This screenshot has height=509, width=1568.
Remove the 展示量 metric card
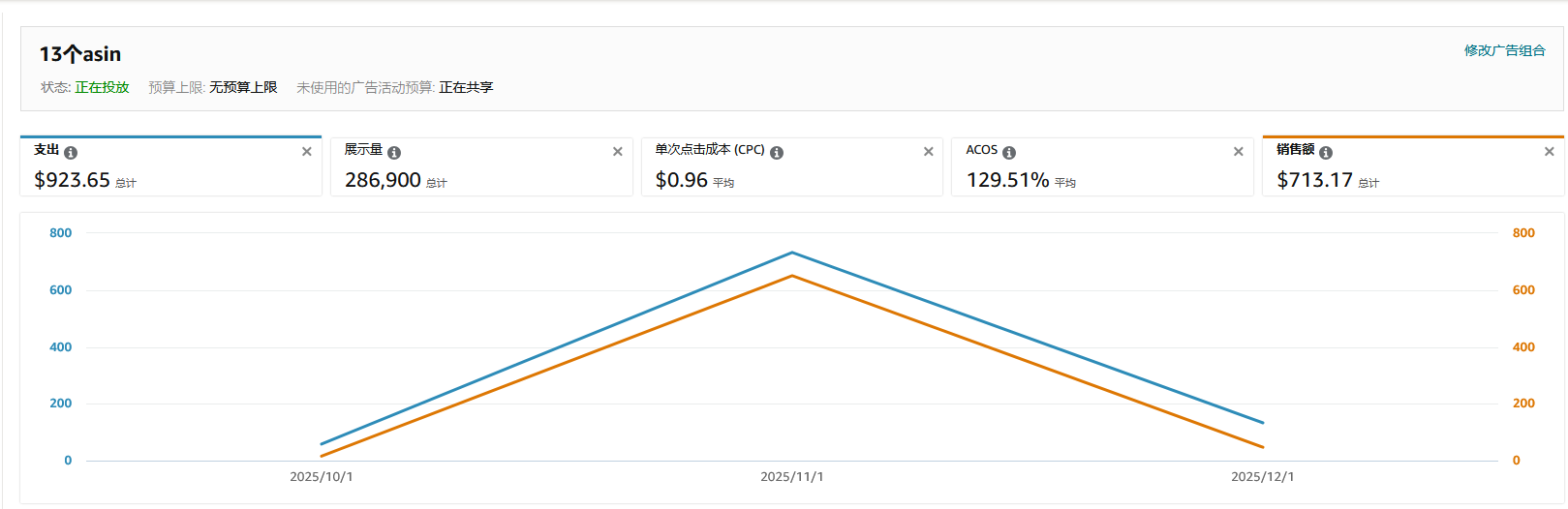(x=618, y=152)
